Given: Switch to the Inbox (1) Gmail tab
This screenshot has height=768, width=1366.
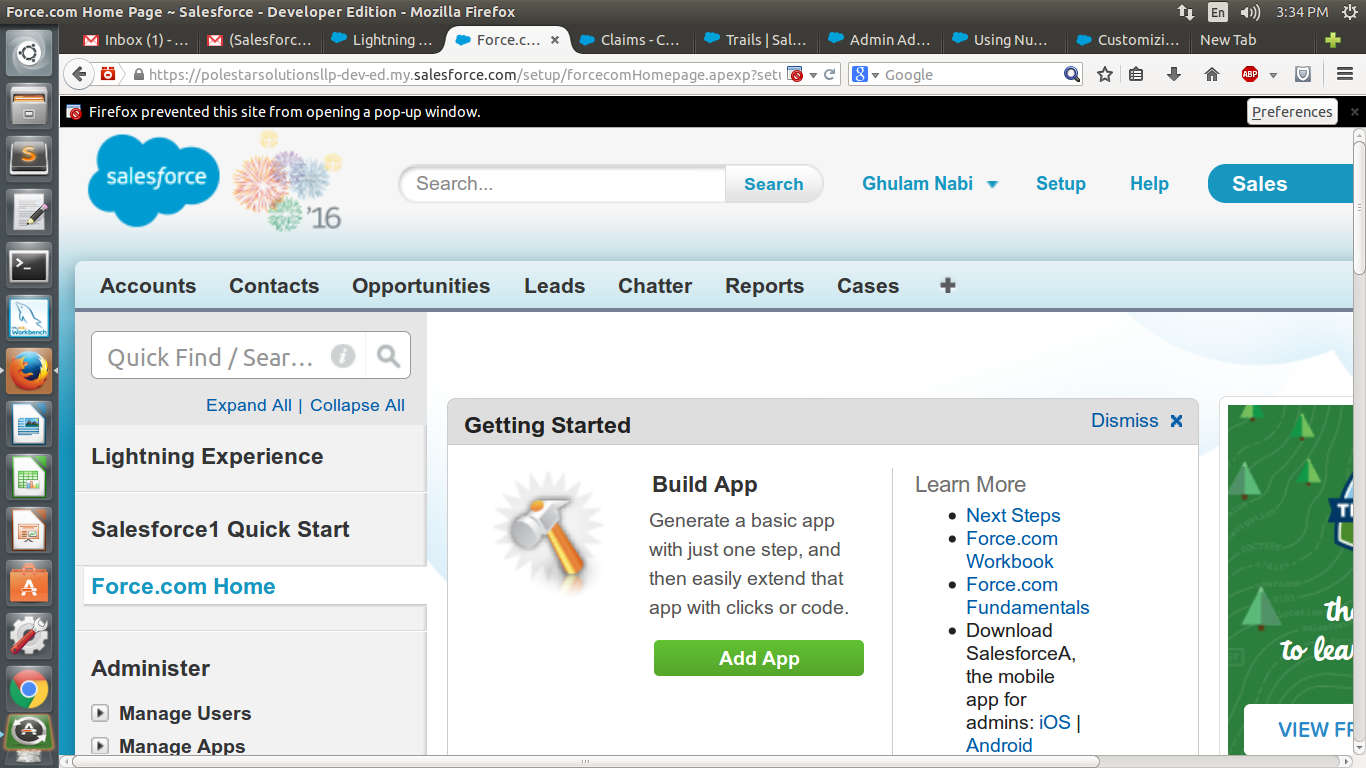Looking at the screenshot, I should click(x=137, y=41).
